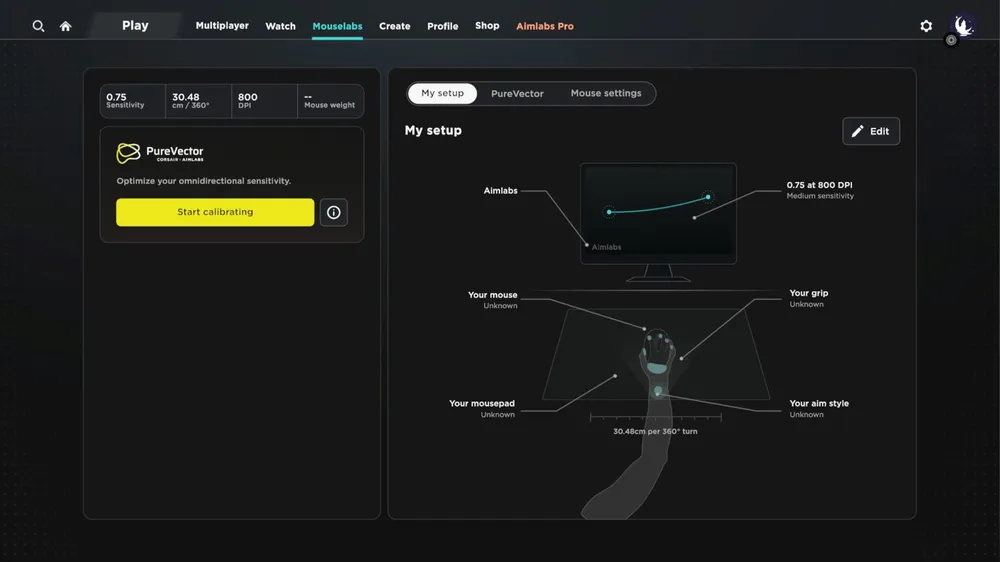Screen dimensions: 1000x562
Task: Click the 30.48cm per 360° turn text
Action: tap(655, 431)
